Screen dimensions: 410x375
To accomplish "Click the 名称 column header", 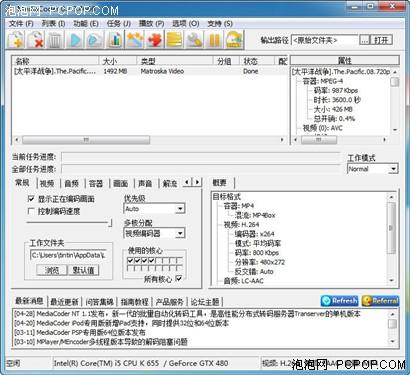I will [x=55, y=61].
